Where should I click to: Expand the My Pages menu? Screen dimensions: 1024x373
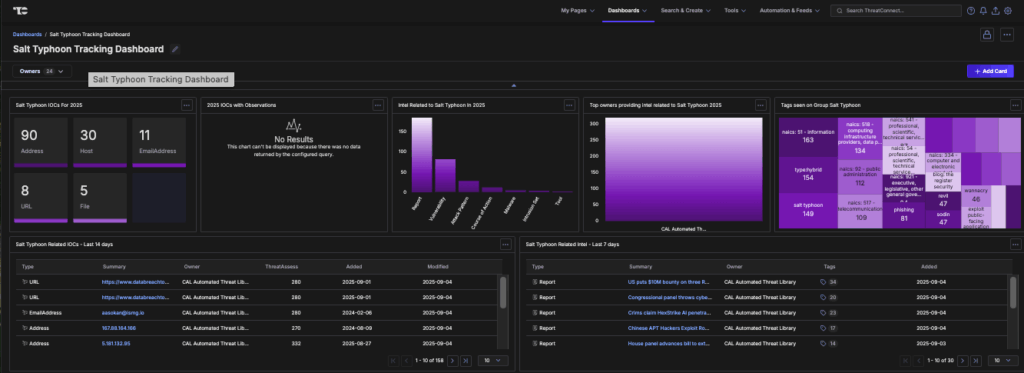tap(577, 10)
